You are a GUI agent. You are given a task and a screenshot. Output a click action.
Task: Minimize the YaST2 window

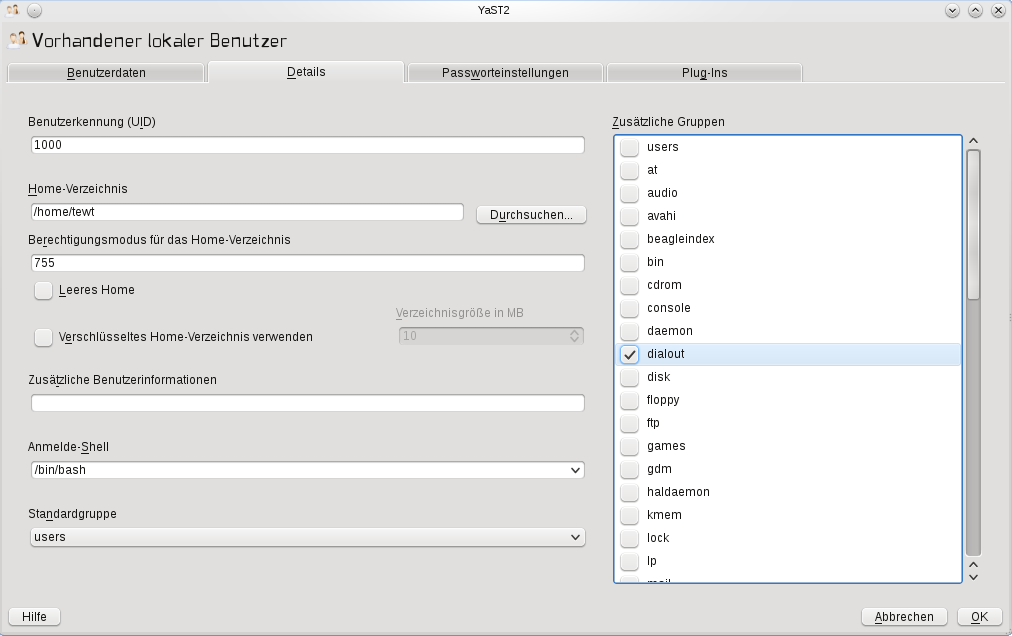point(952,10)
